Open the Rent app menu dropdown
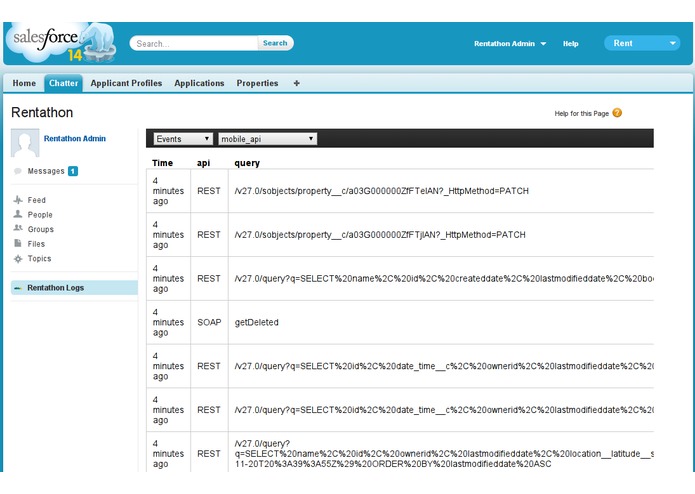 point(642,43)
